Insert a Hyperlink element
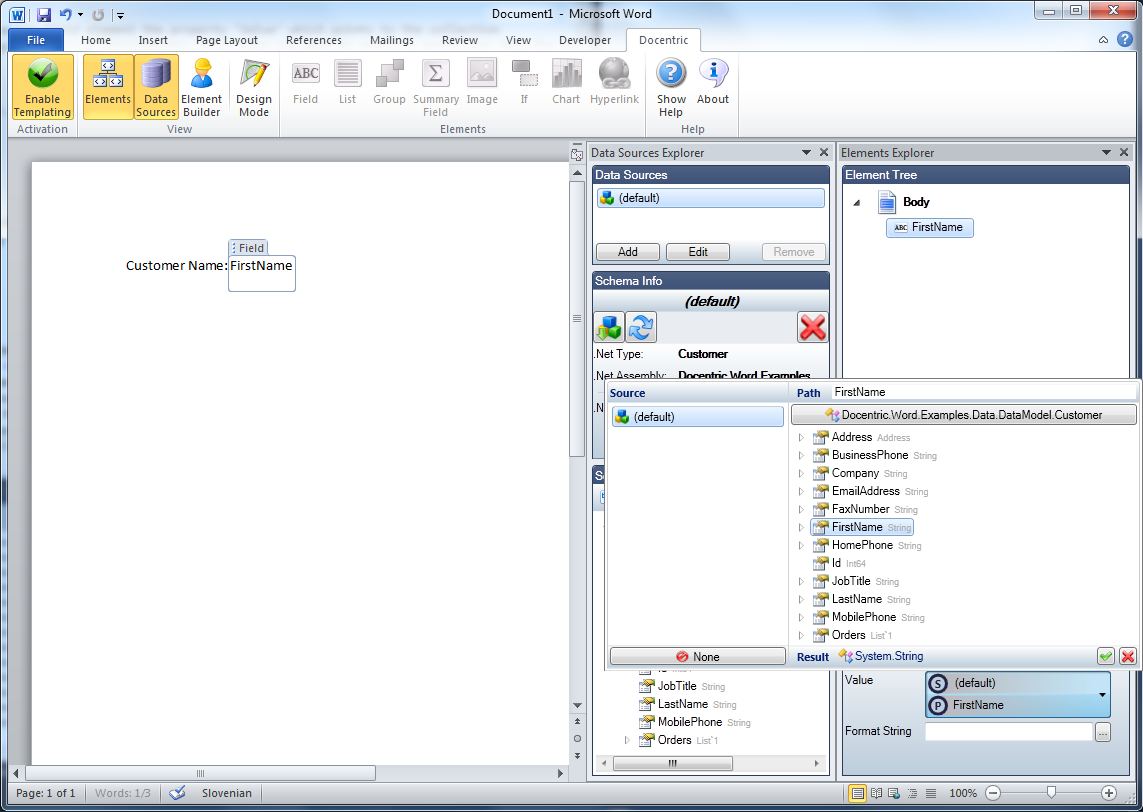This screenshot has height=812, width=1143. [x=615, y=82]
